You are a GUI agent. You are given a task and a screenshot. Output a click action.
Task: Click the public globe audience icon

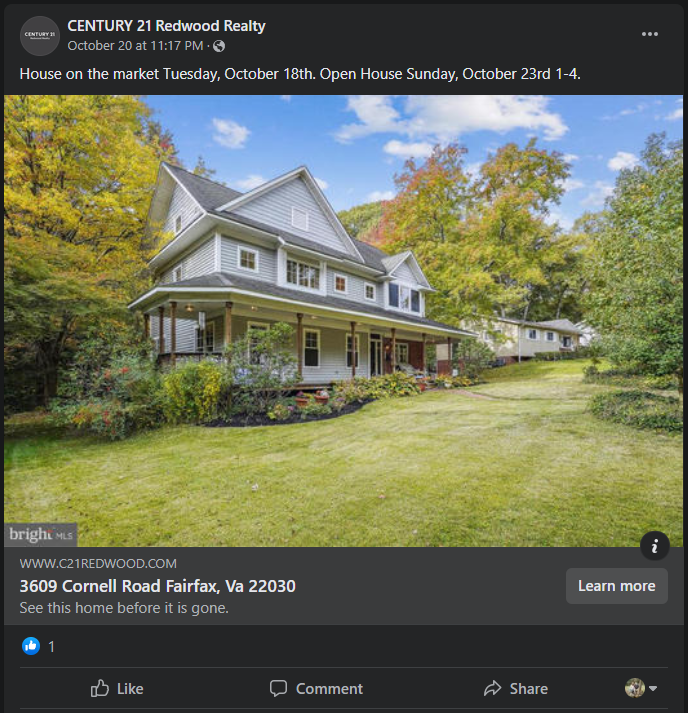point(219,46)
